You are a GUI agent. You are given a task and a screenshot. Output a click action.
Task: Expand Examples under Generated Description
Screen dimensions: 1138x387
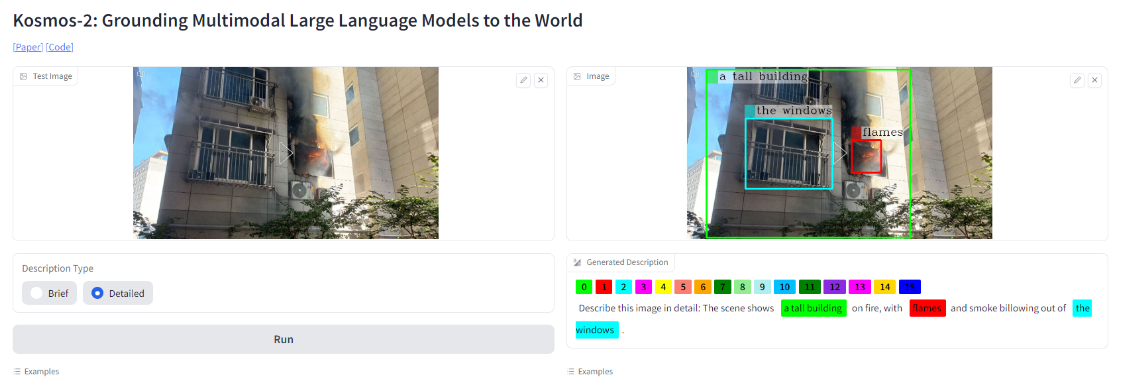coord(590,371)
